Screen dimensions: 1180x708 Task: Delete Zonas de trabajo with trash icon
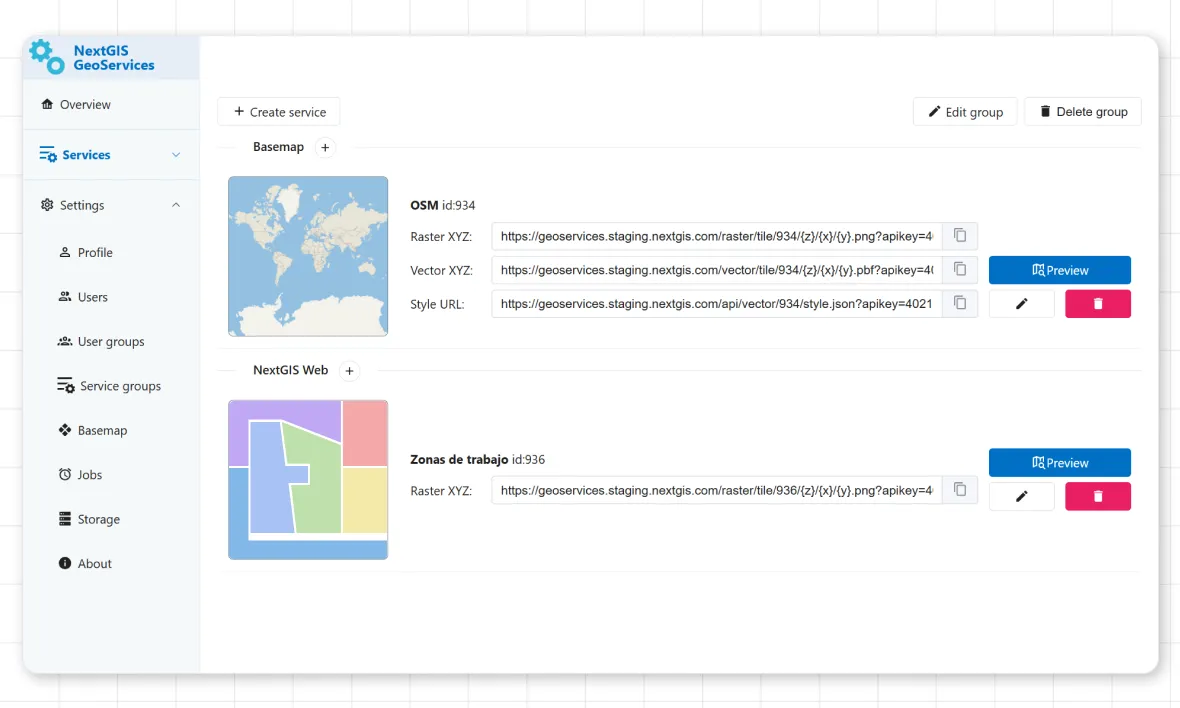[1098, 497]
